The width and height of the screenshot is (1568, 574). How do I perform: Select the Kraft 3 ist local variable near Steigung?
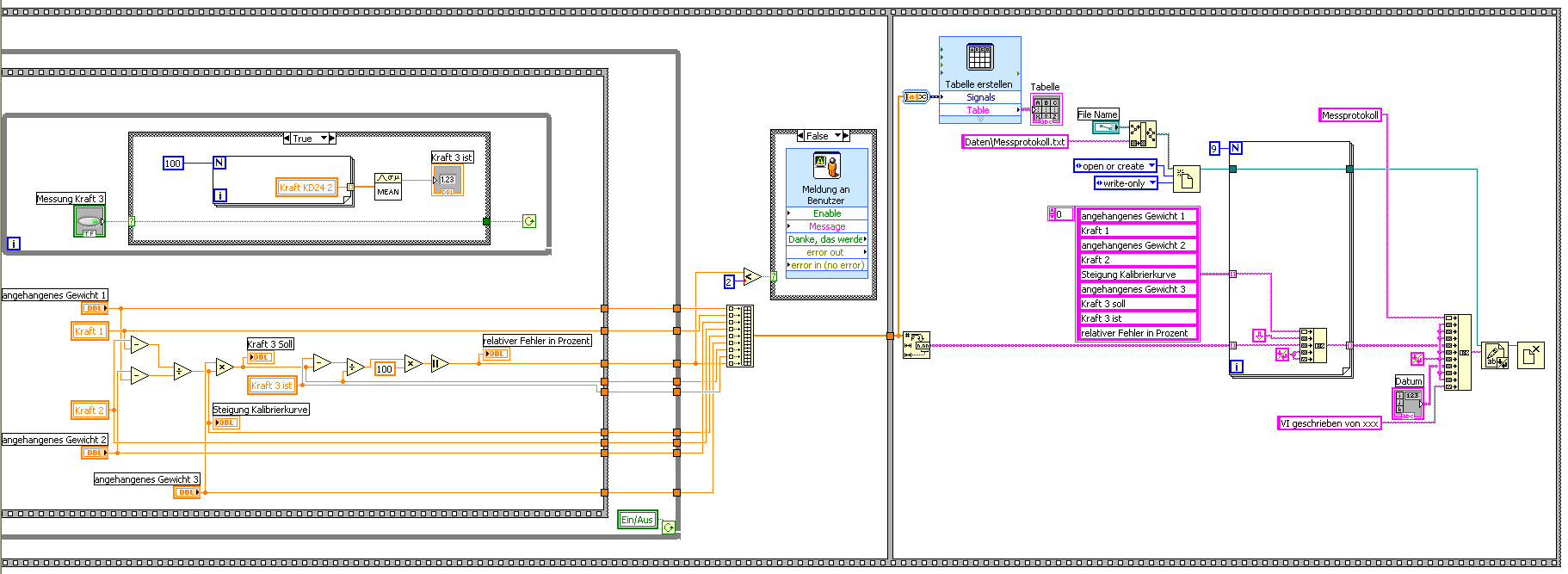272,386
